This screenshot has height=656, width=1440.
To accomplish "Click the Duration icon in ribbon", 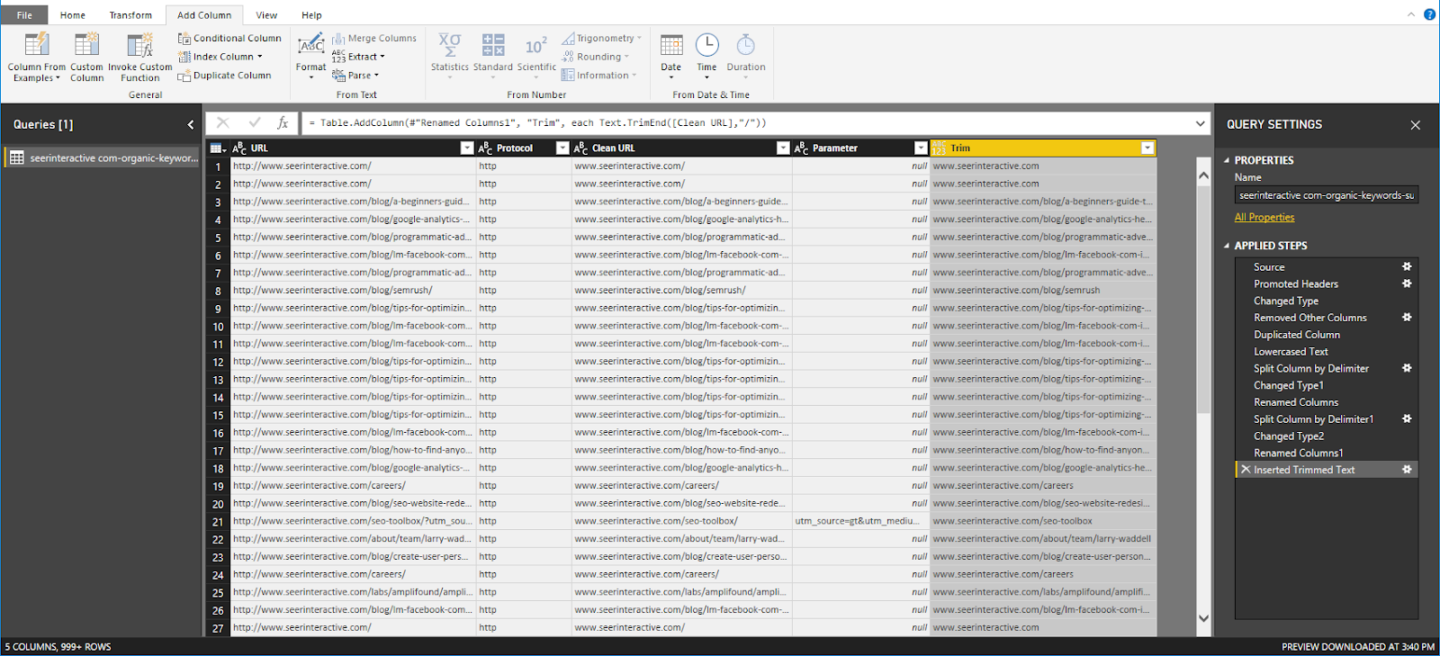I will coord(745,46).
